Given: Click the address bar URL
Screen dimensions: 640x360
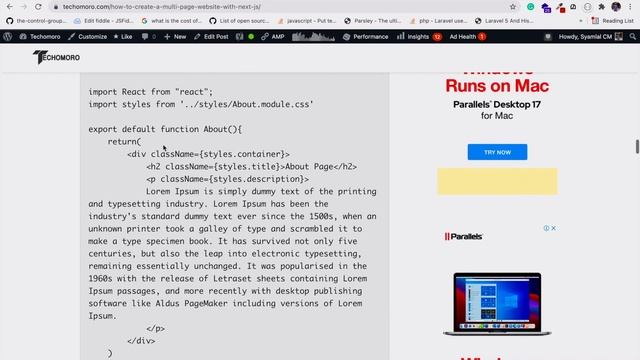Looking at the screenshot, I should coord(162,7).
